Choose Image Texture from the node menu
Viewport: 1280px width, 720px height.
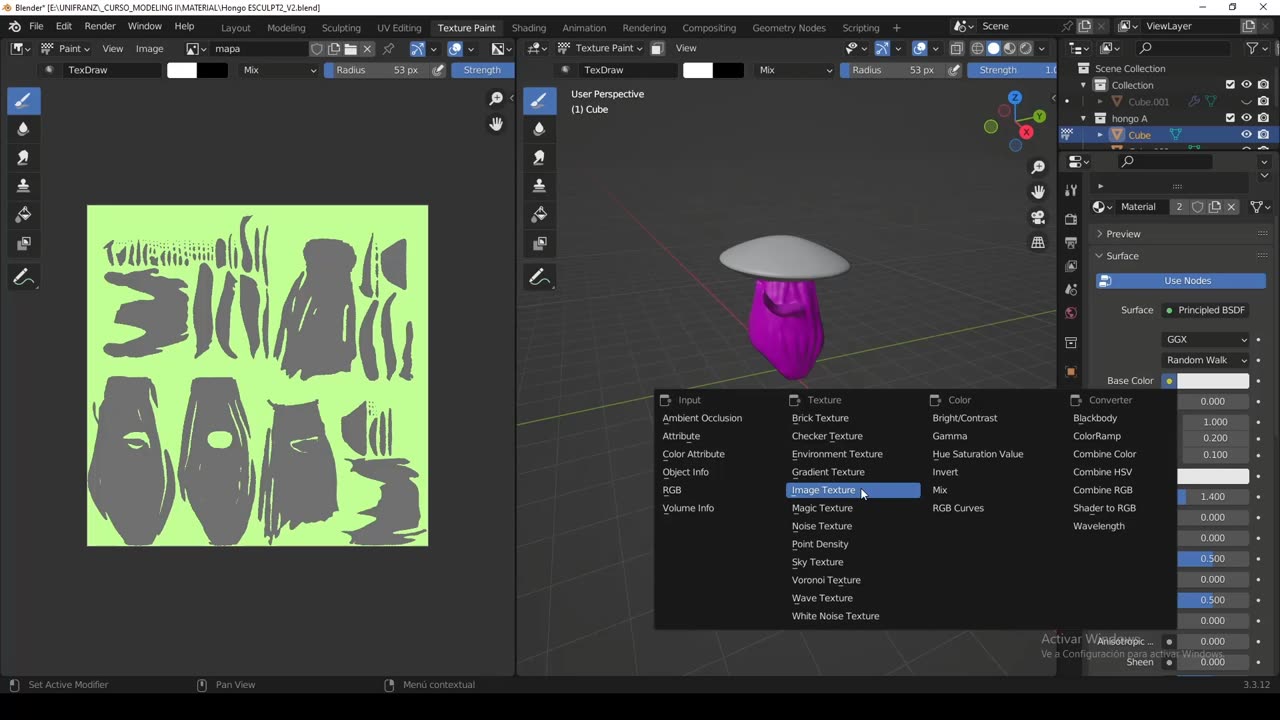[x=853, y=490]
